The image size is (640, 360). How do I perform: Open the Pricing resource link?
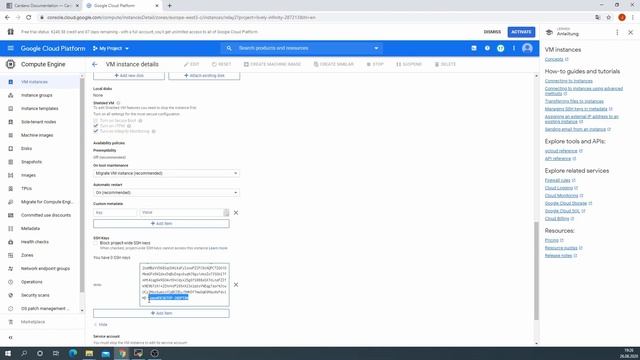[x=552, y=240]
